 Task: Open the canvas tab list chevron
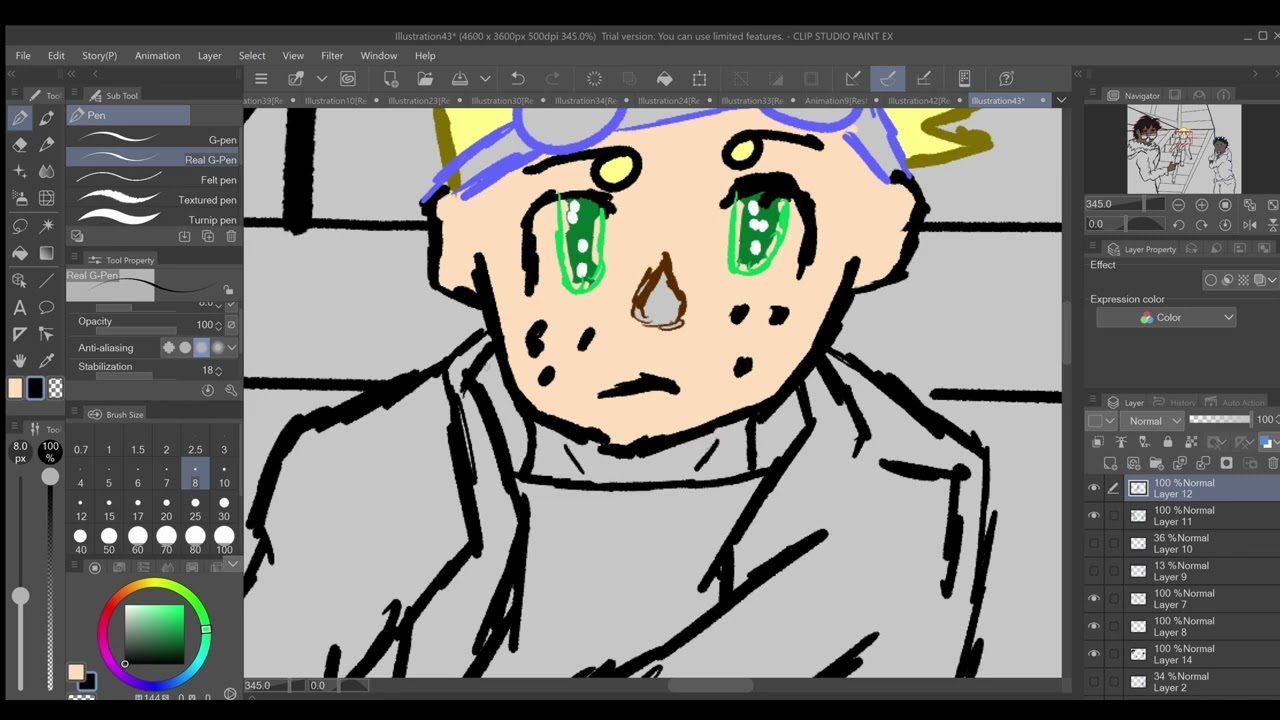(1061, 100)
